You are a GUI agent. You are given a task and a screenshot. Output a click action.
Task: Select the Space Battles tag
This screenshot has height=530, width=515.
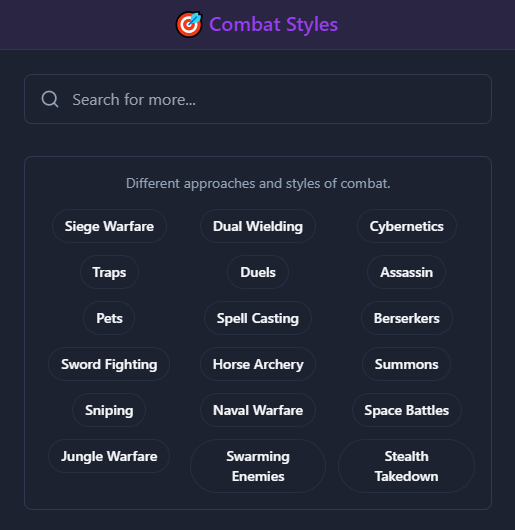click(407, 410)
